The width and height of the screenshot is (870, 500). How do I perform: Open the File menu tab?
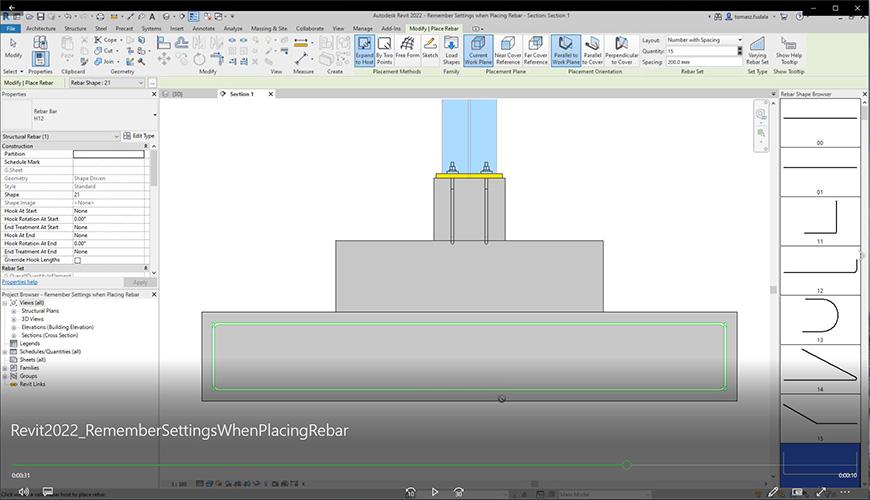(x=11, y=28)
